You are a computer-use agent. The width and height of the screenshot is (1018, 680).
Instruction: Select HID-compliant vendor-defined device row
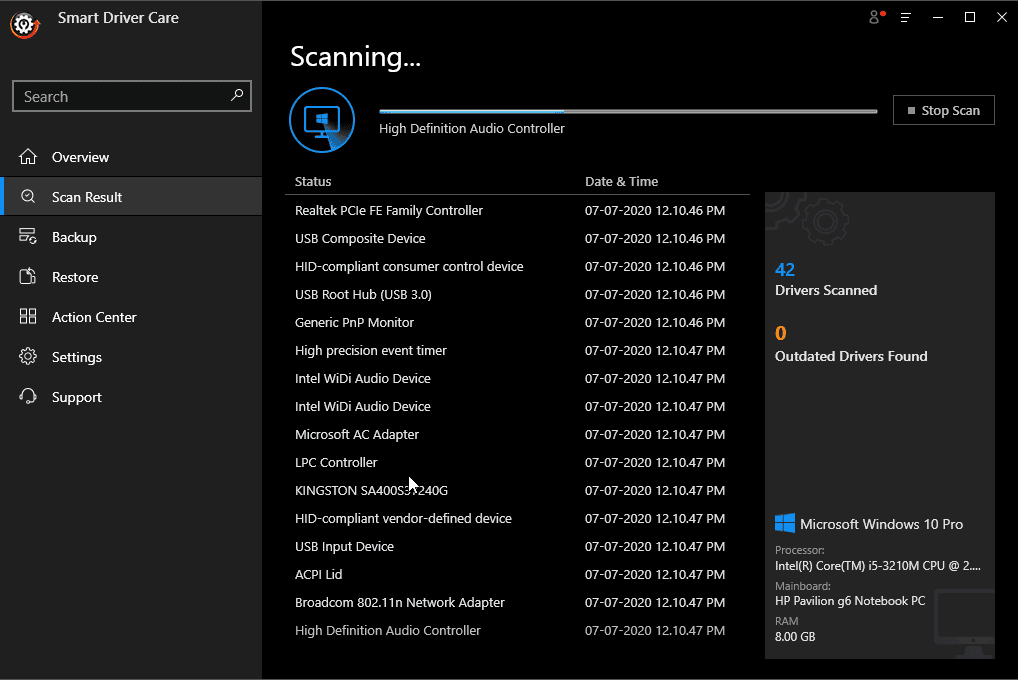click(x=517, y=518)
